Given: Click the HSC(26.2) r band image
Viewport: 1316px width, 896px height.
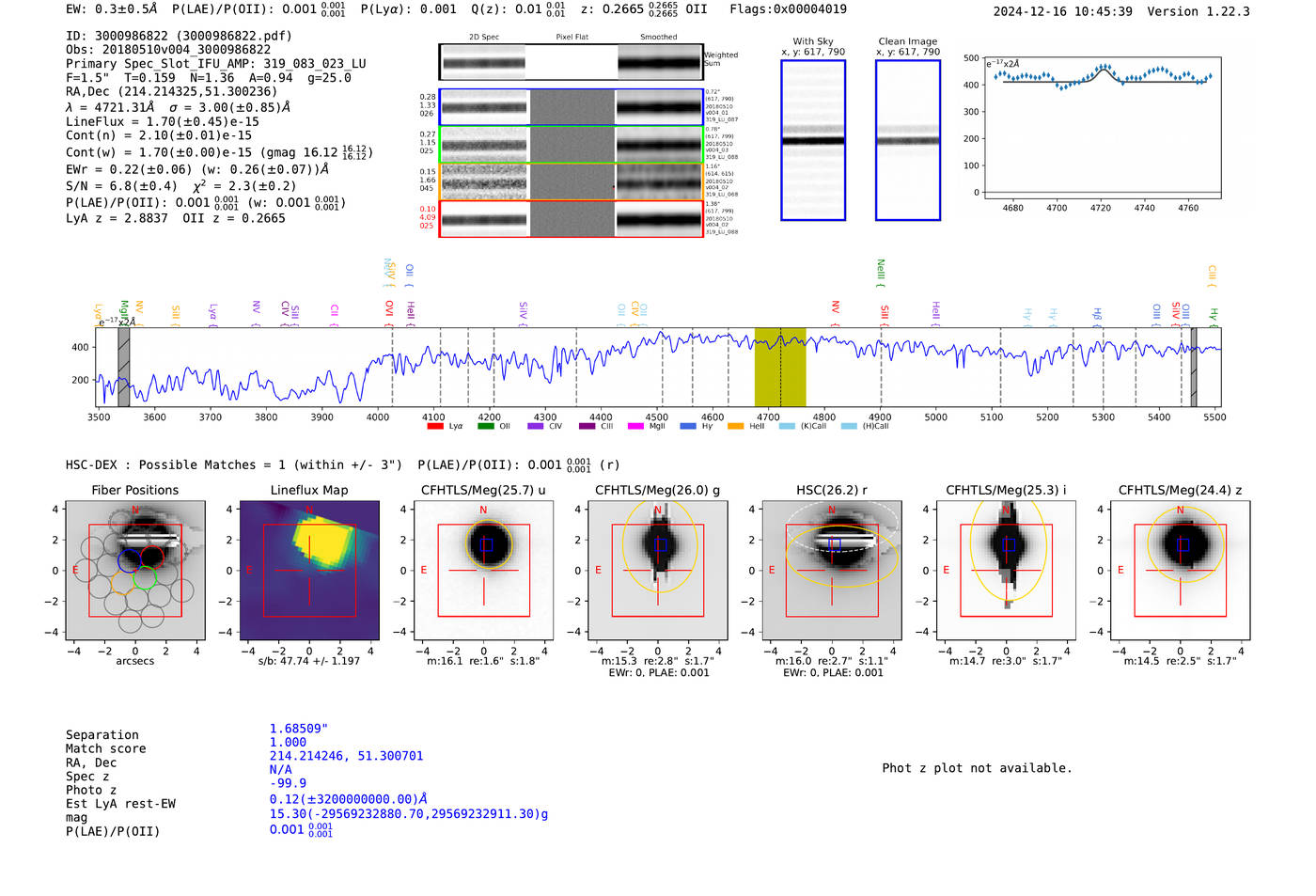Looking at the screenshot, I should [832, 570].
